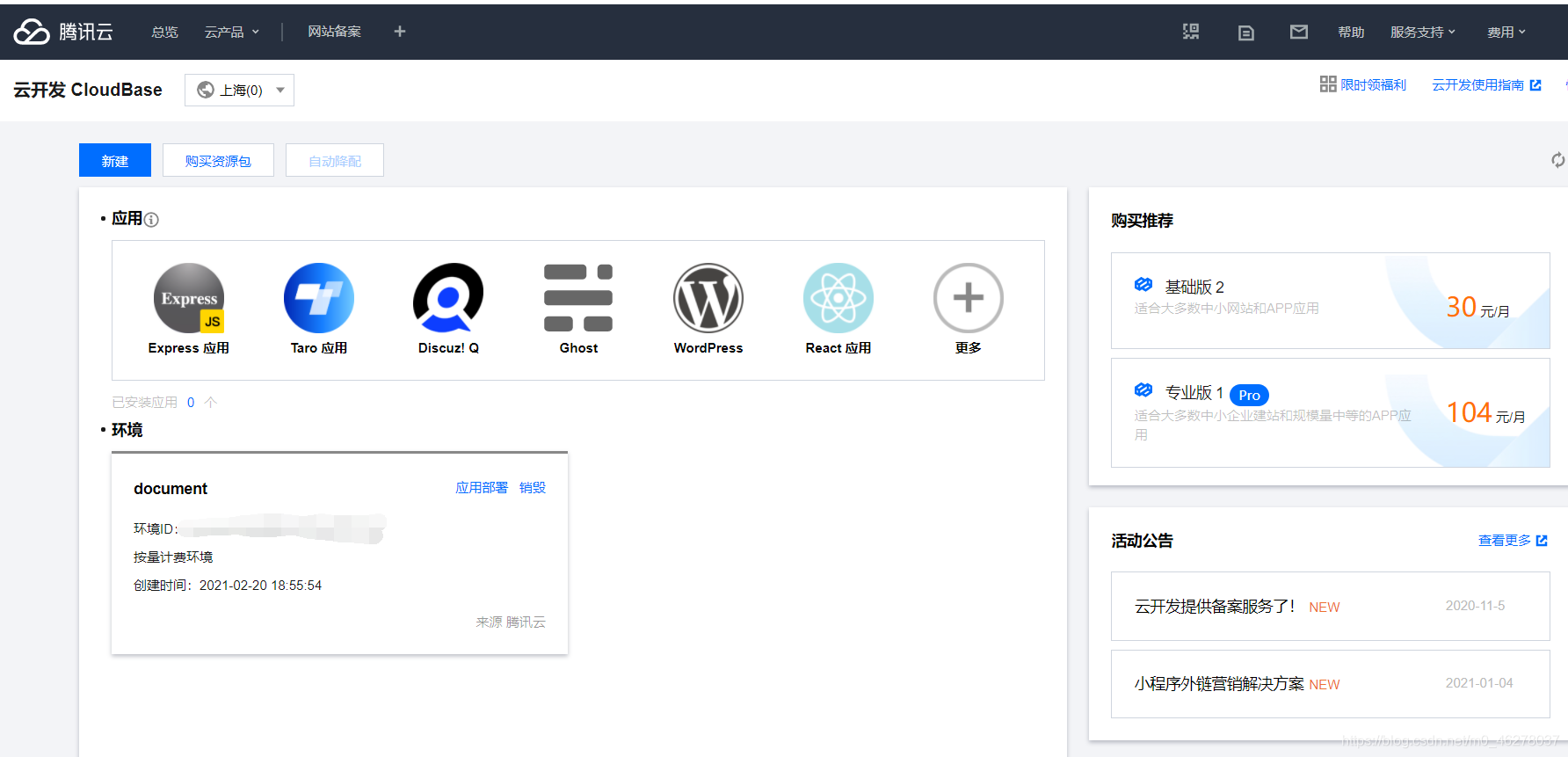Select the React app template
1568x757 pixels.
pos(838,309)
